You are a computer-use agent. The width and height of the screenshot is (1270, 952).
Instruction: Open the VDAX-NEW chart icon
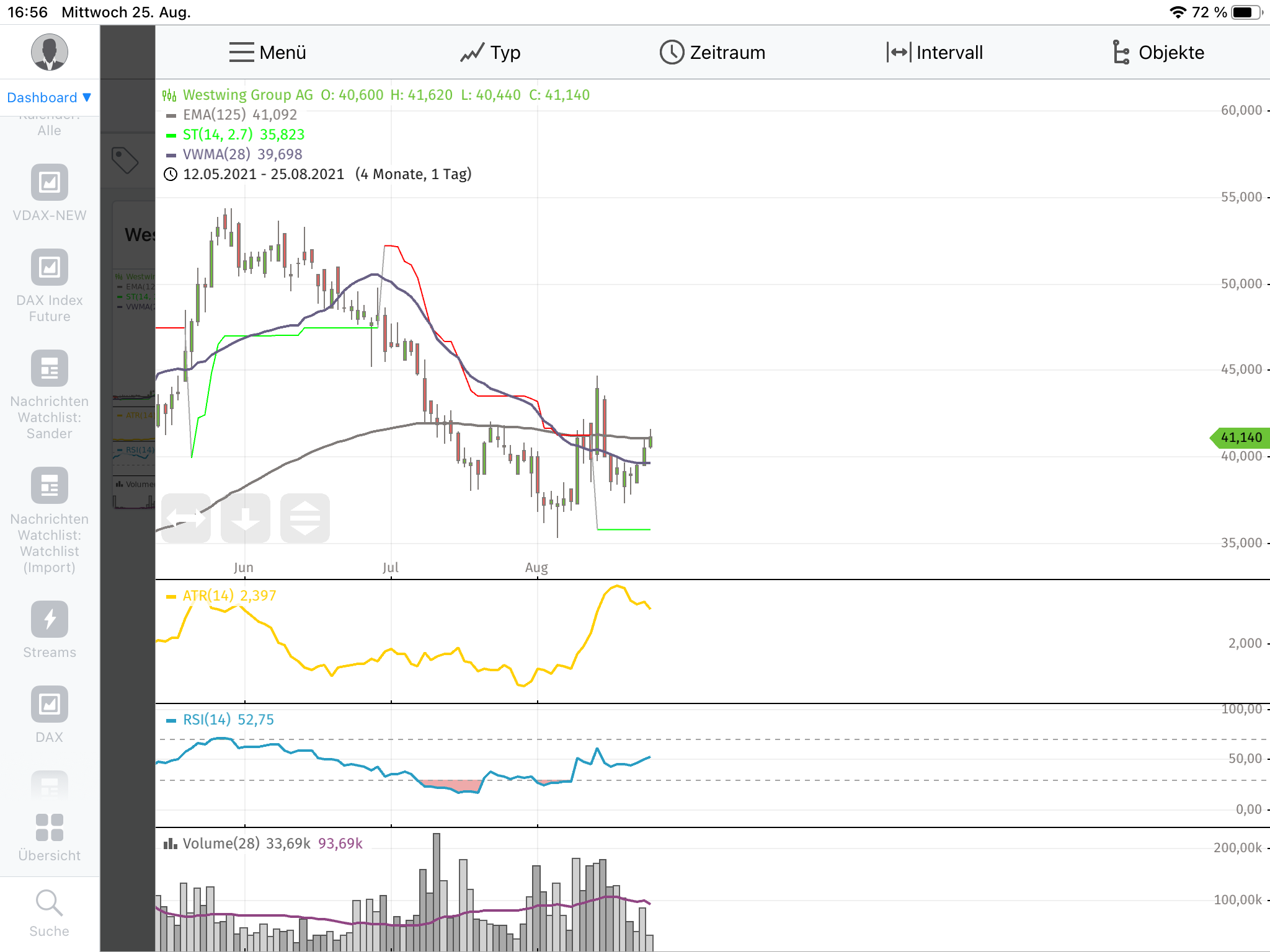tap(49, 182)
